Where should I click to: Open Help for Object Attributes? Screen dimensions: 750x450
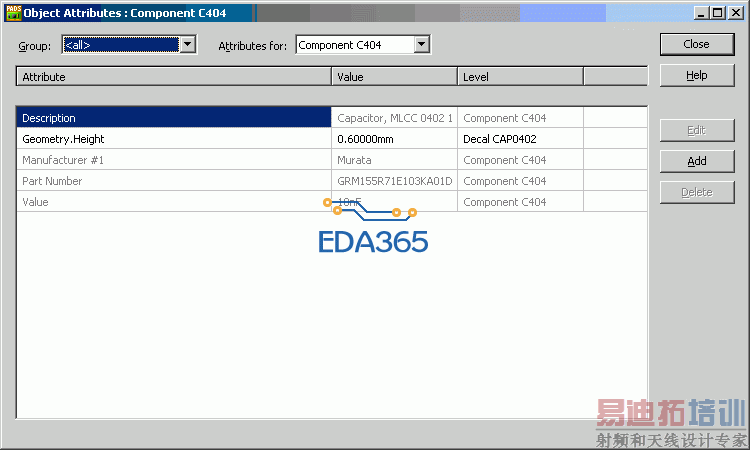tap(697, 76)
